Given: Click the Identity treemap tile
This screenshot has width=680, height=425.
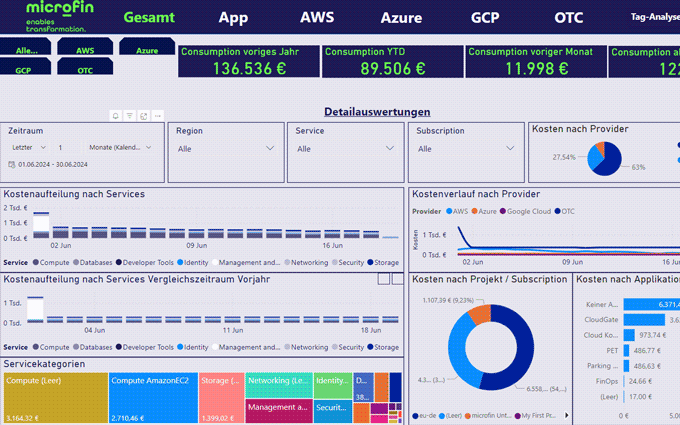Looking at the screenshot, I should point(333,385).
